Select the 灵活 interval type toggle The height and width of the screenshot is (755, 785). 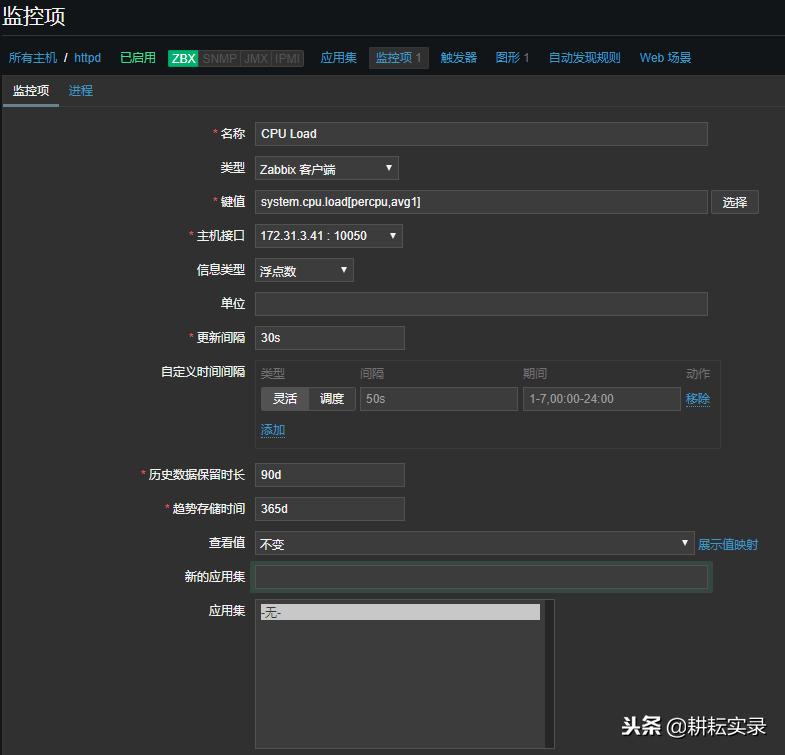(x=285, y=399)
